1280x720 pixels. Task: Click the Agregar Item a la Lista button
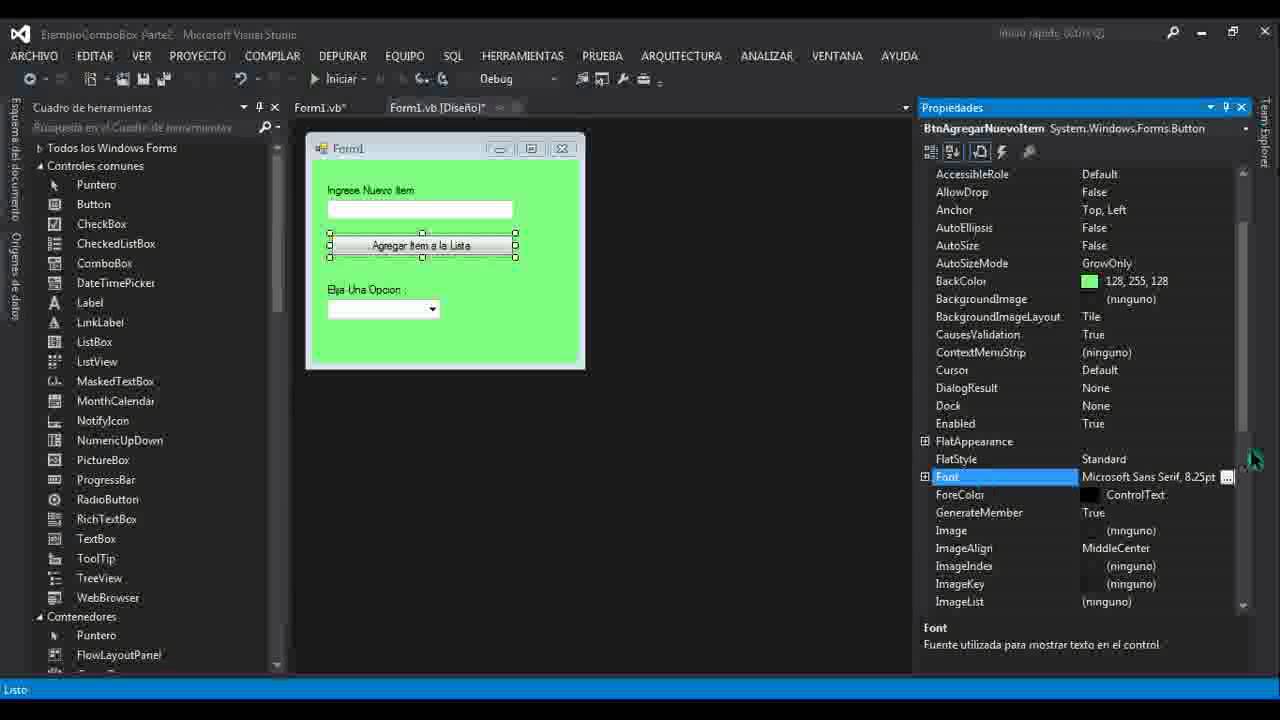click(x=421, y=245)
